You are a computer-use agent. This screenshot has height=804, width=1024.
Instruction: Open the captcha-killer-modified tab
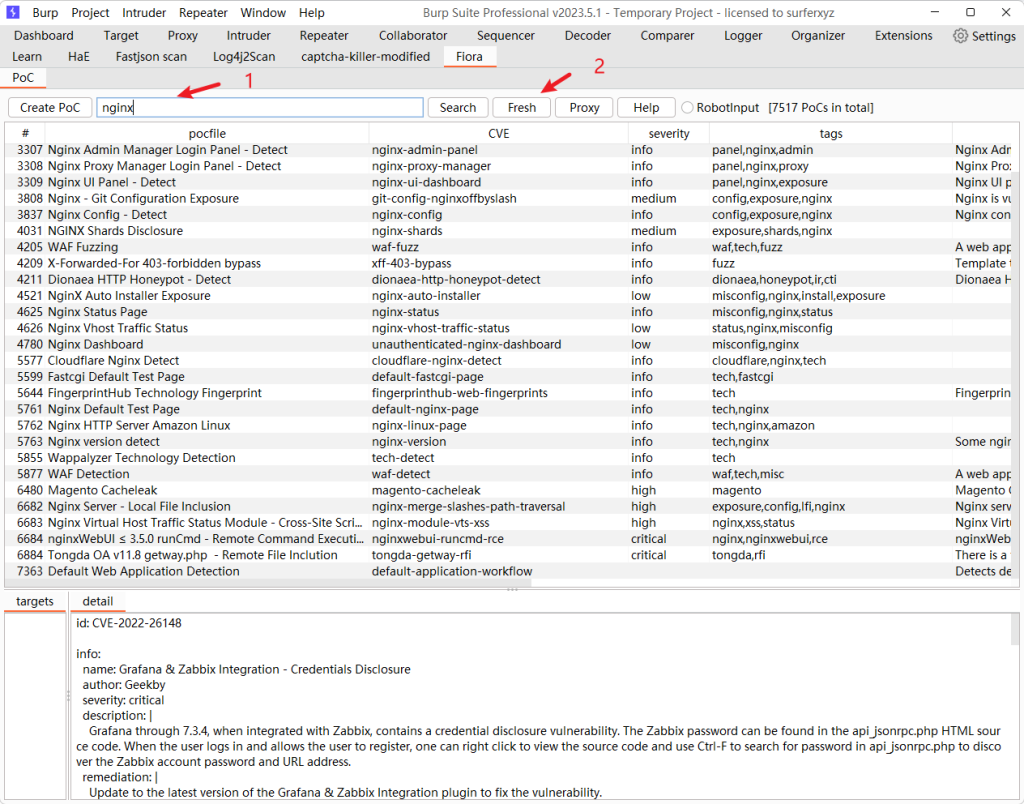[x=365, y=57]
